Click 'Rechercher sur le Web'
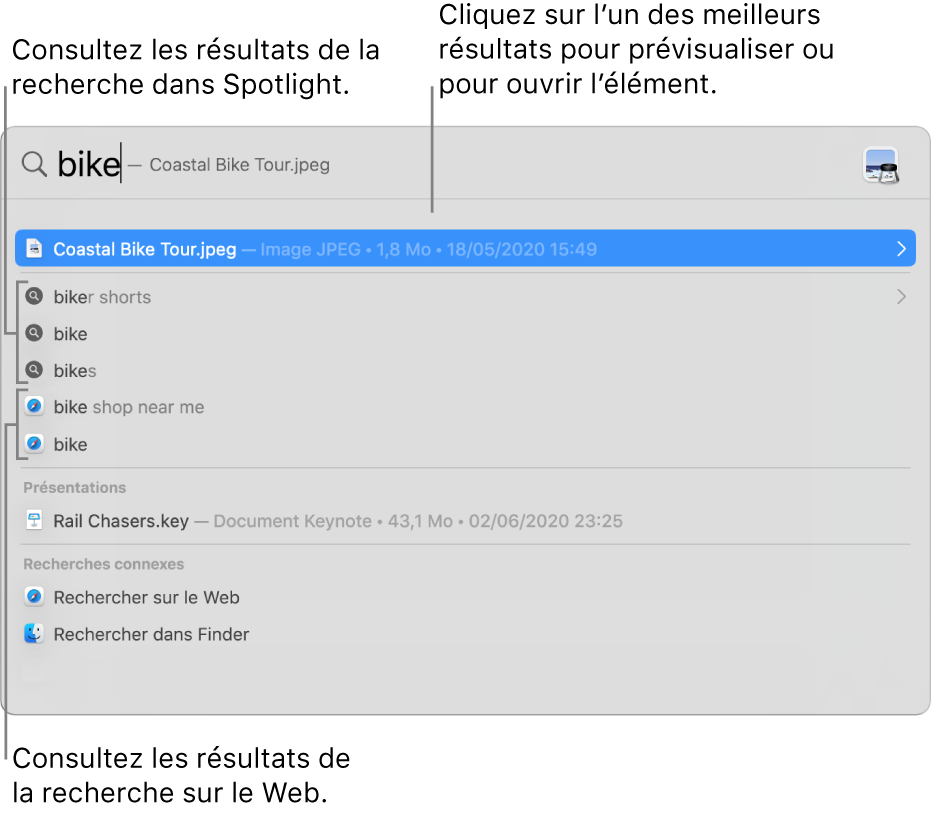Screen dimensions: 931x814 coord(146,597)
